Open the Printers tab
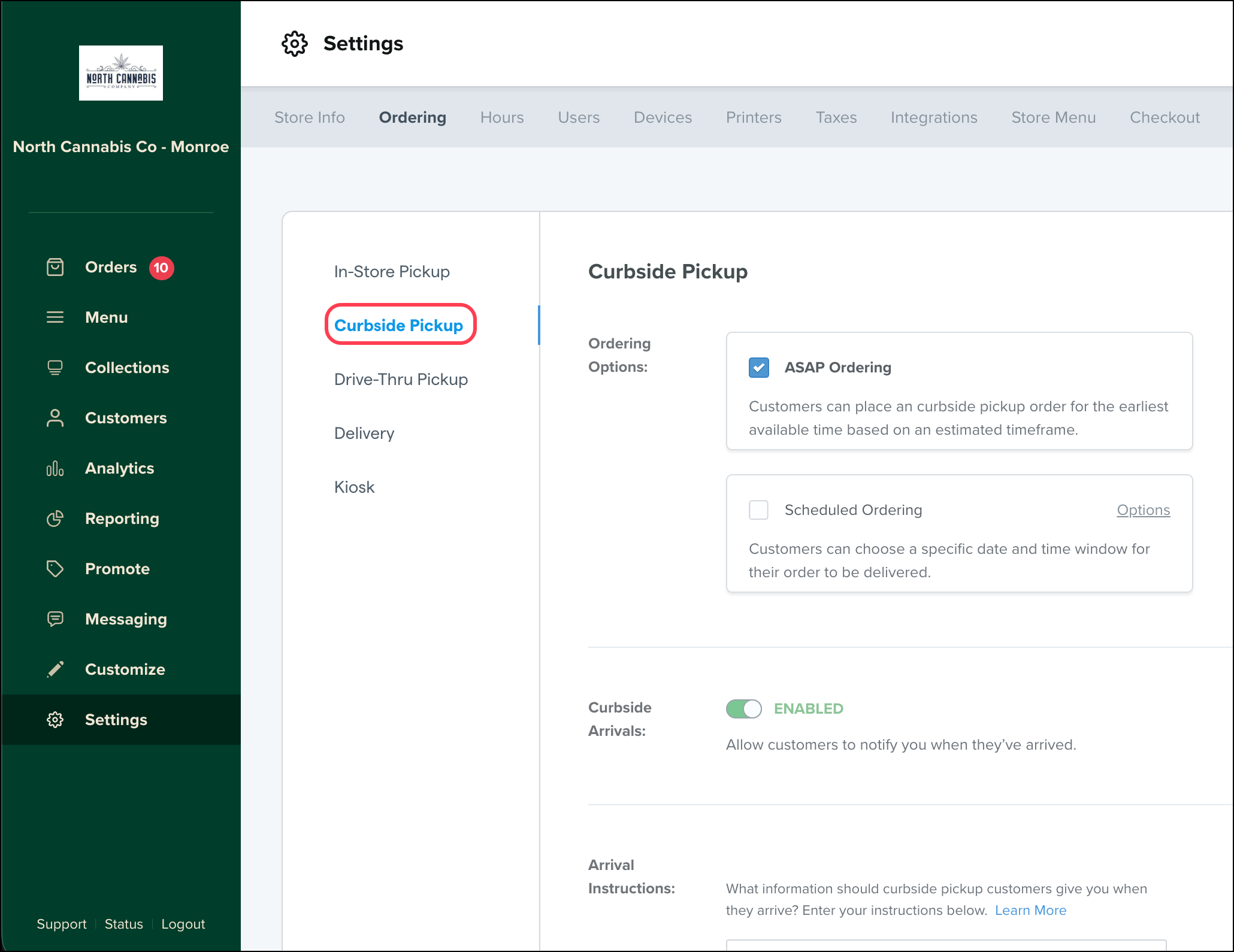The height and width of the screenshot is (952, 1234). pyautogui.click(x=754, y=117)
